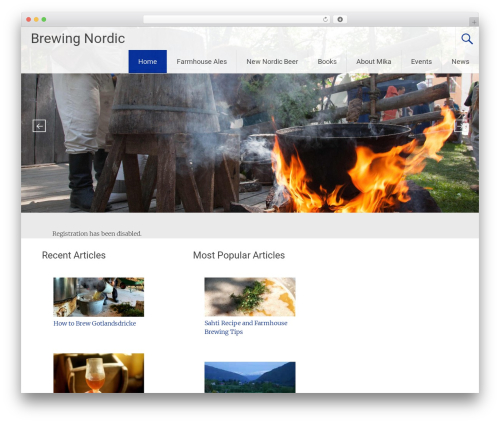Open the Farmhouse Ales menu
The height and width of the screenshot is (423, 500).
click(202, 62)
